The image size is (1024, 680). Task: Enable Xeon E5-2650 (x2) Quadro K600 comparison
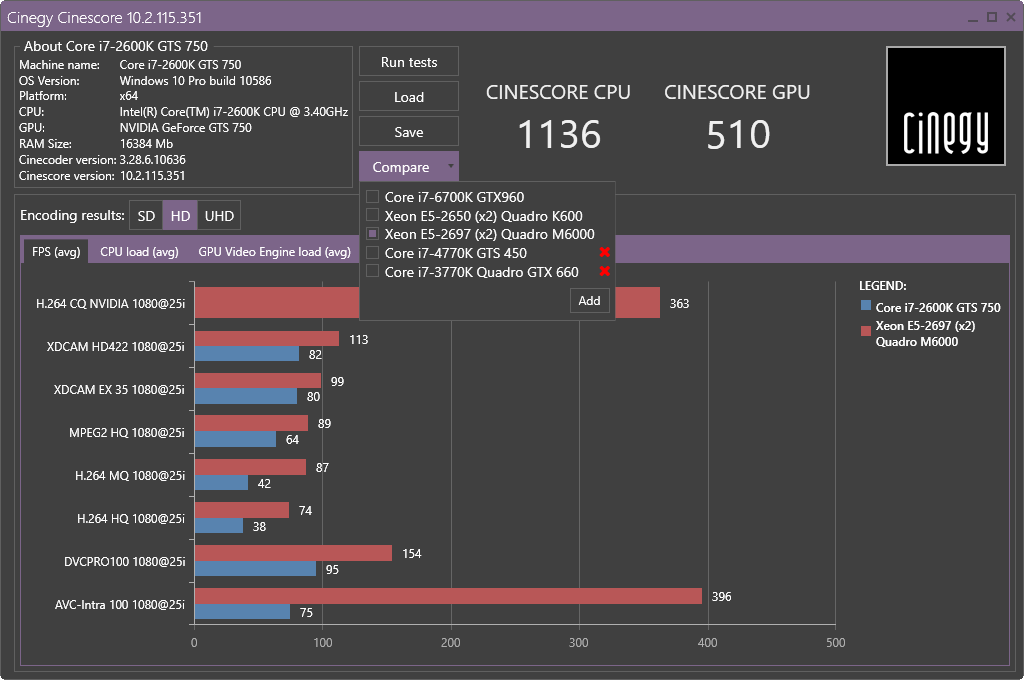click(x=372, y=215)
